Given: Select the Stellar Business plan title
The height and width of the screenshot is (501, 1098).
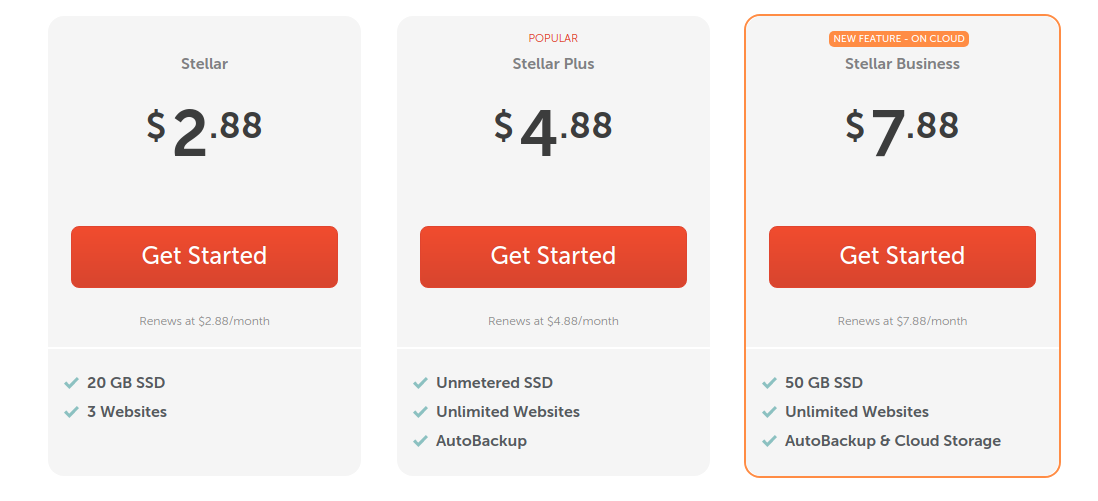Looking at the screenshot, I should pos(902,64).
